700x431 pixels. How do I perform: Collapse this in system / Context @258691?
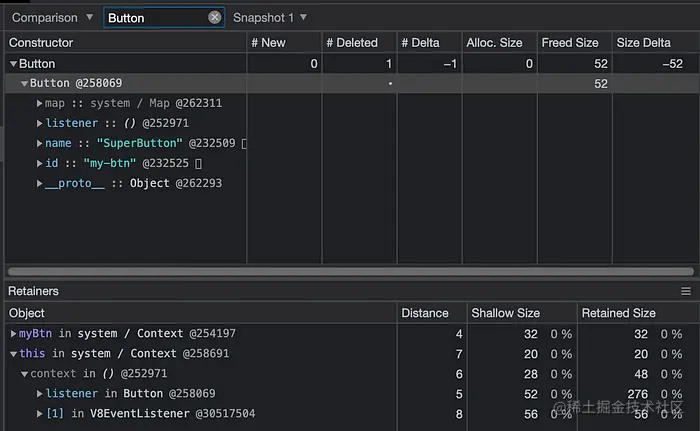[13, 354]
